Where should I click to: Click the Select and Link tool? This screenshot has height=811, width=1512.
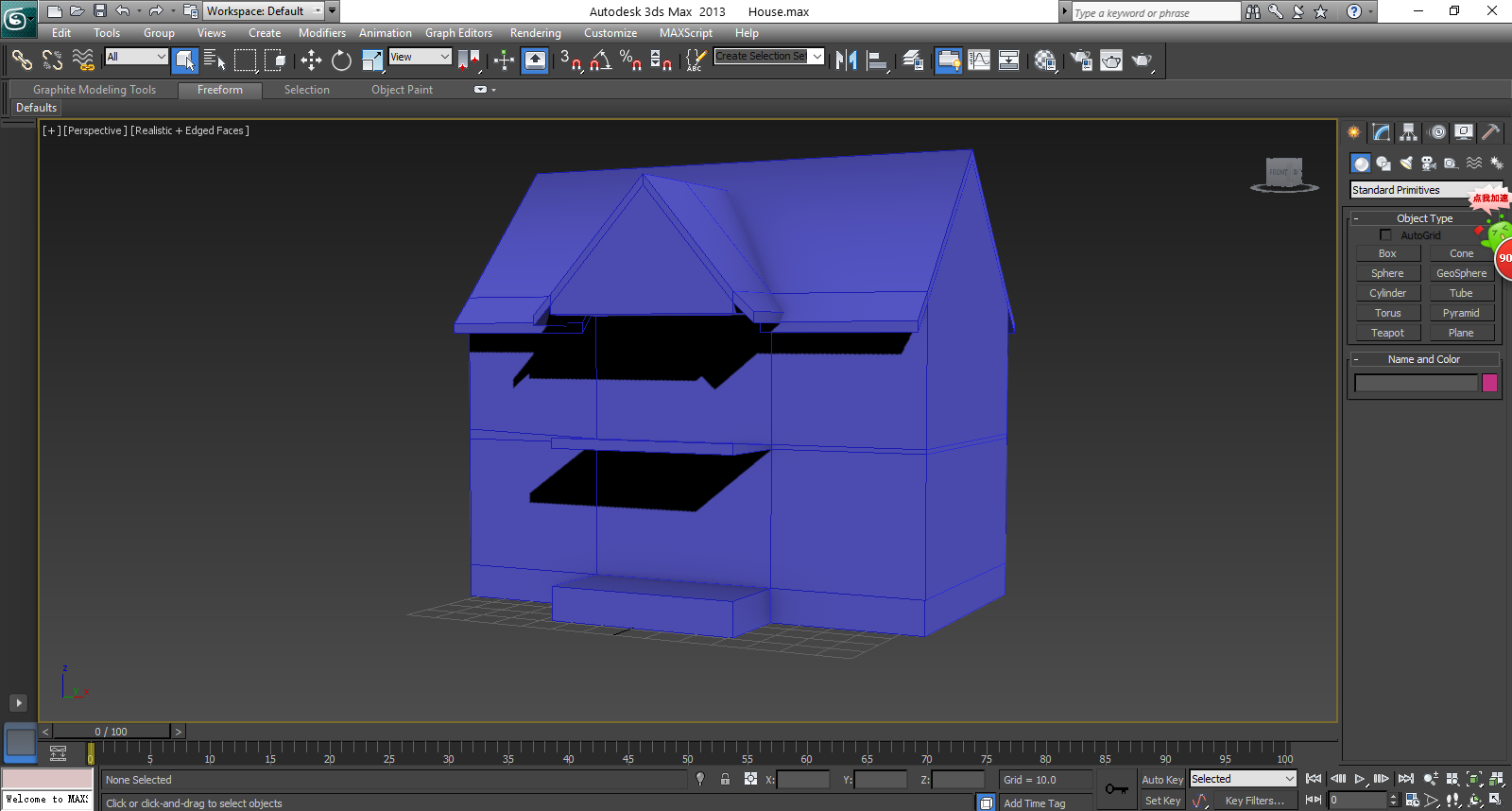pyautogui.click(x=22, y=60)
